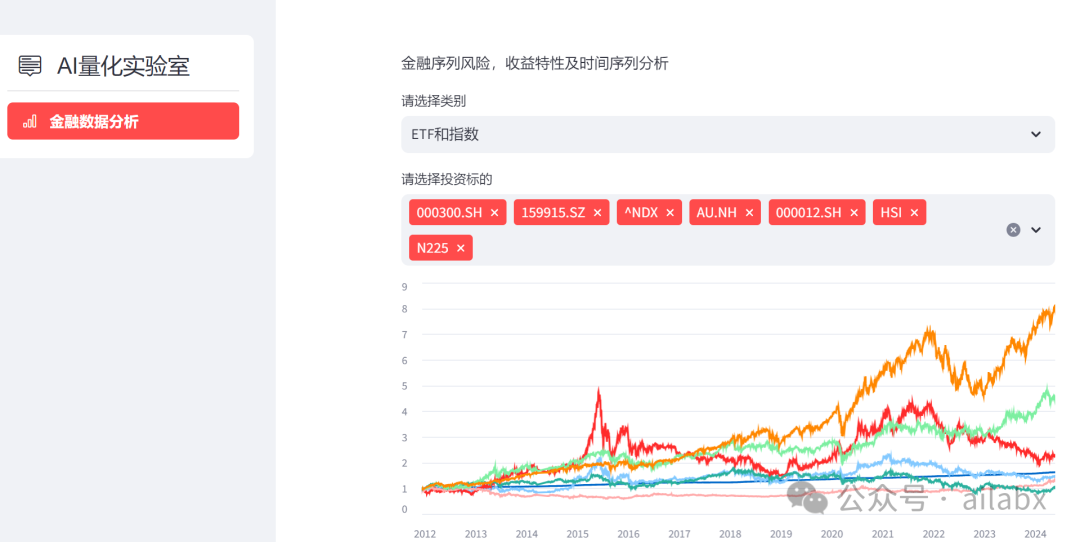Click the 请选择类别 label
Image resolution: width=1080 pixels, height=542 pixels.
point(433,101)
